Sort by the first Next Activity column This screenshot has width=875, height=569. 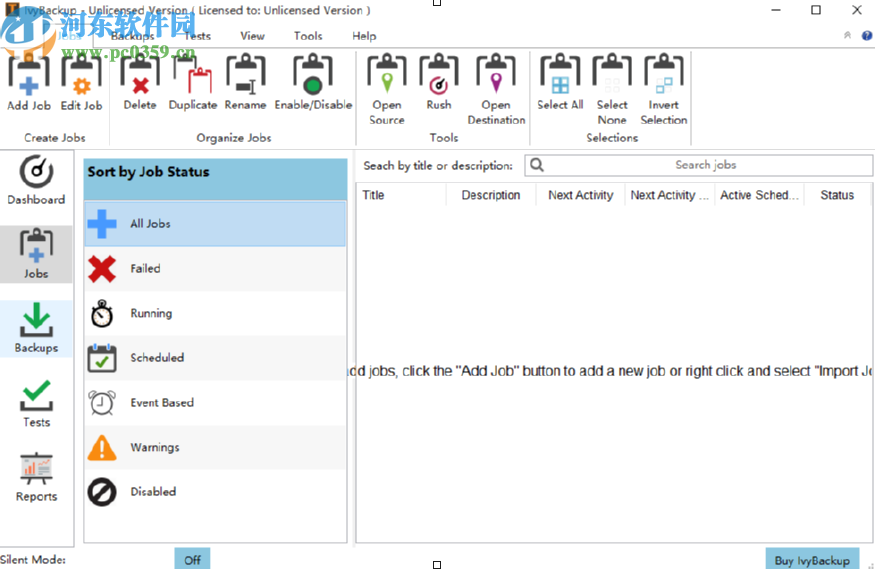click(x=580, y=195)
